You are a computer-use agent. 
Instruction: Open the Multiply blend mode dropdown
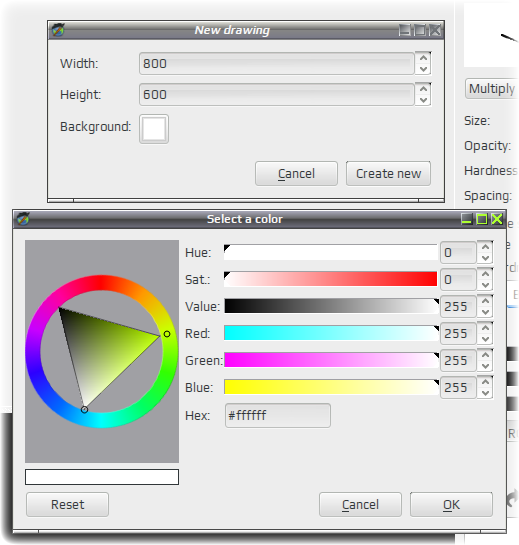pos(492,89)
